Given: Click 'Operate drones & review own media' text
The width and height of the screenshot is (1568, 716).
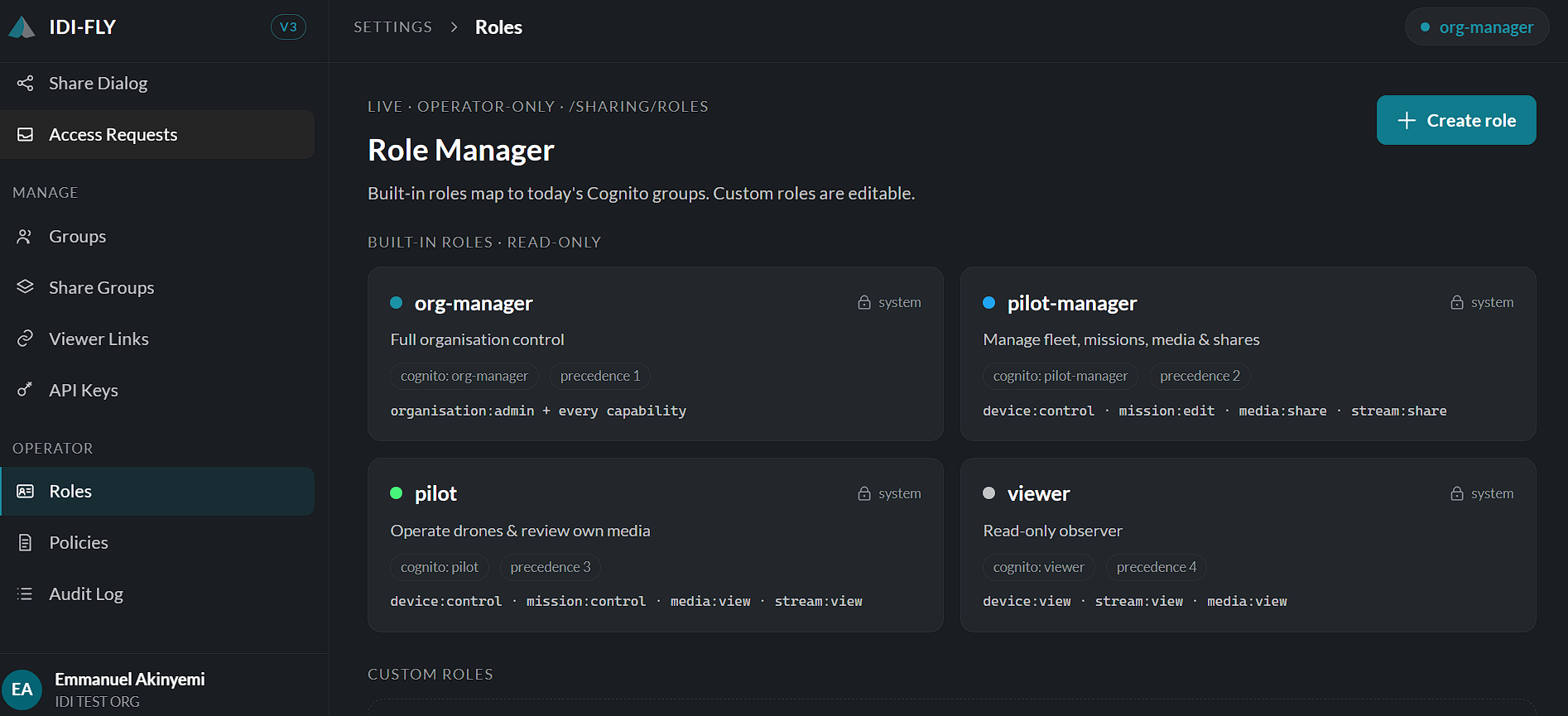Looking at the screenshot, I should [521, 531].
